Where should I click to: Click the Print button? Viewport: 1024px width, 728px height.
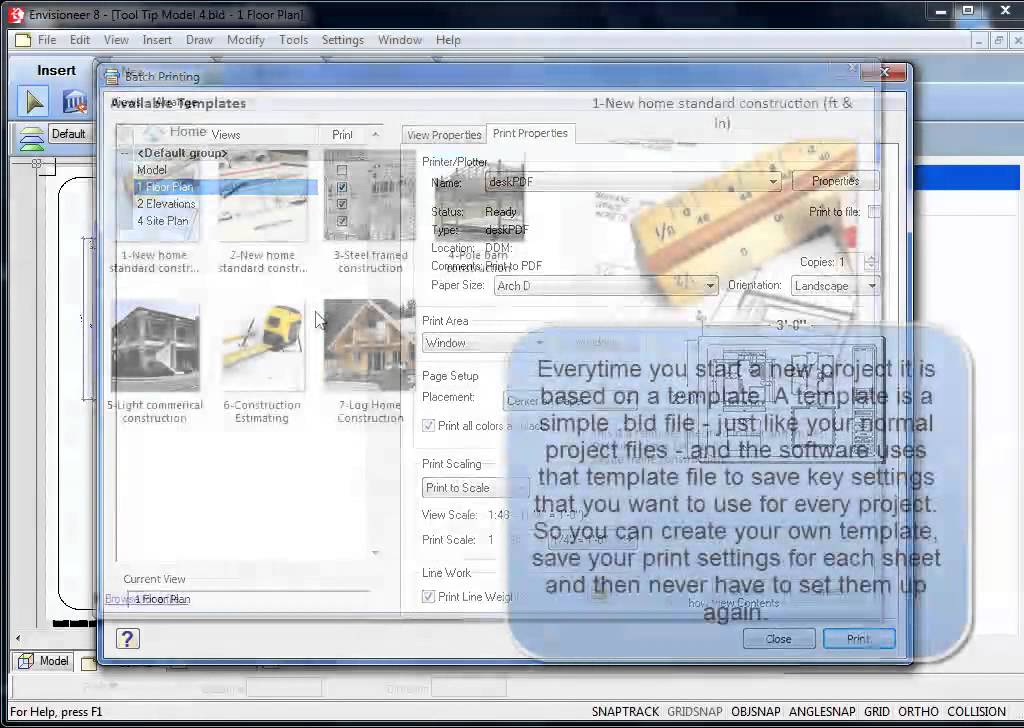click(x=859, y=639)
